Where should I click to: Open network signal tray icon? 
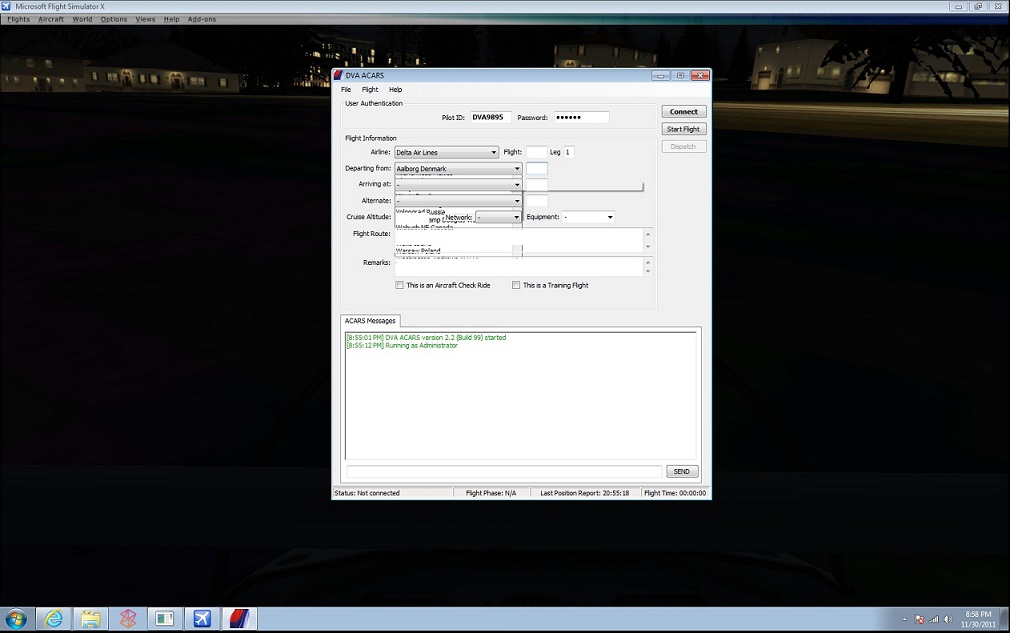[933, 619]
